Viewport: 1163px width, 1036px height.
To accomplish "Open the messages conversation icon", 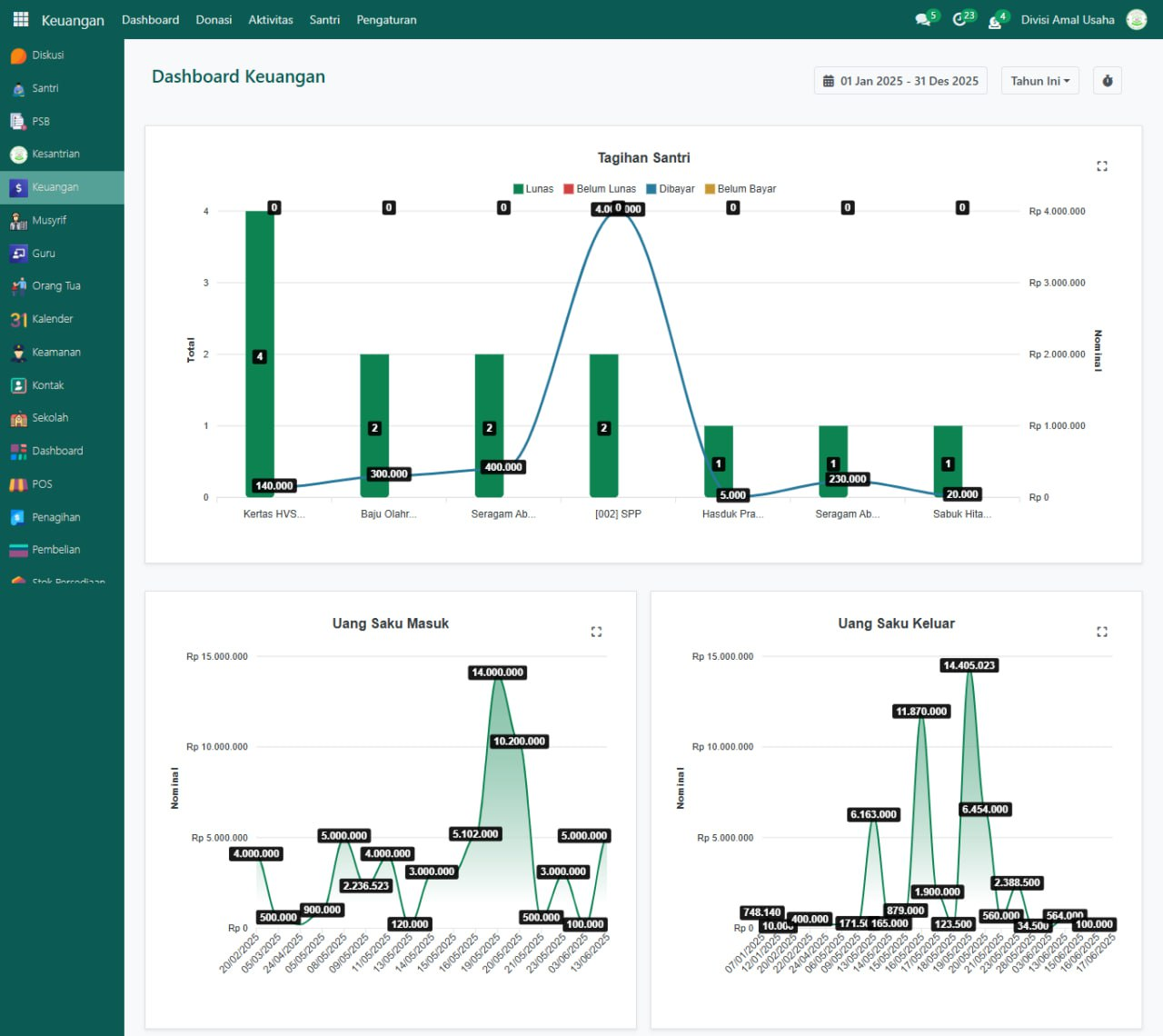I will pos(924,20).
